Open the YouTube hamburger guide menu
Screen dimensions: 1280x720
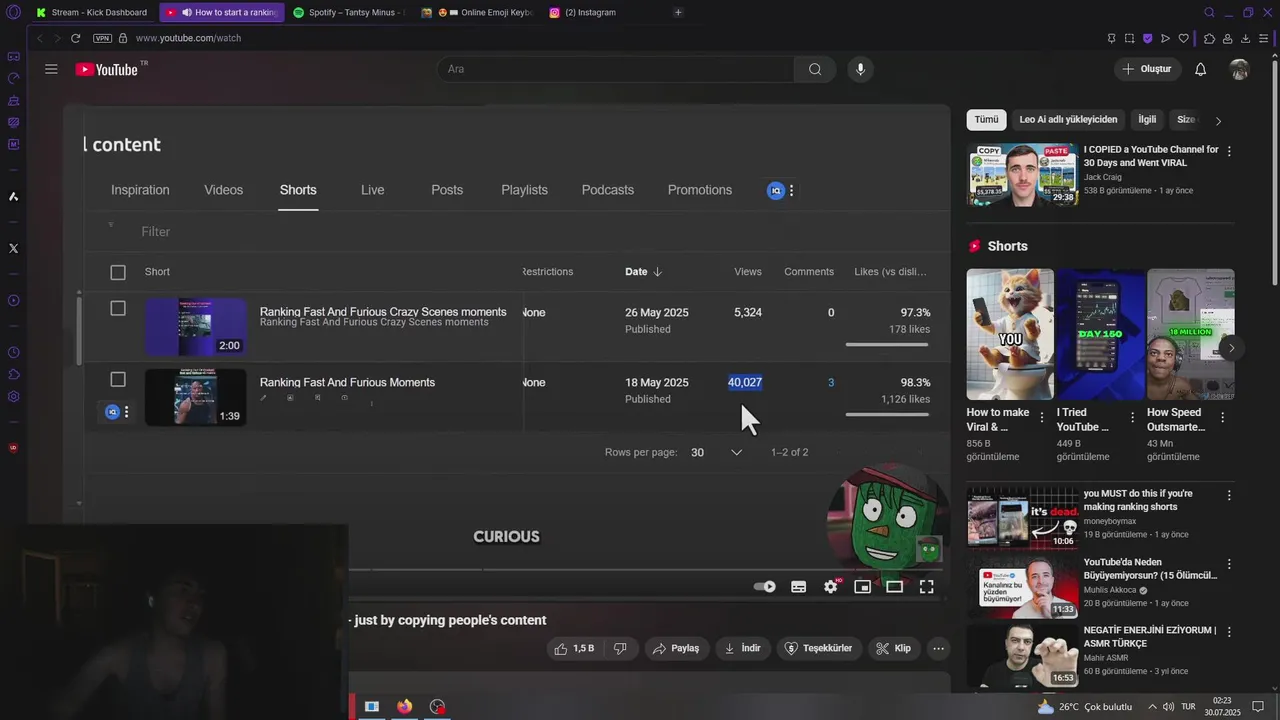(x=51, y=69)
